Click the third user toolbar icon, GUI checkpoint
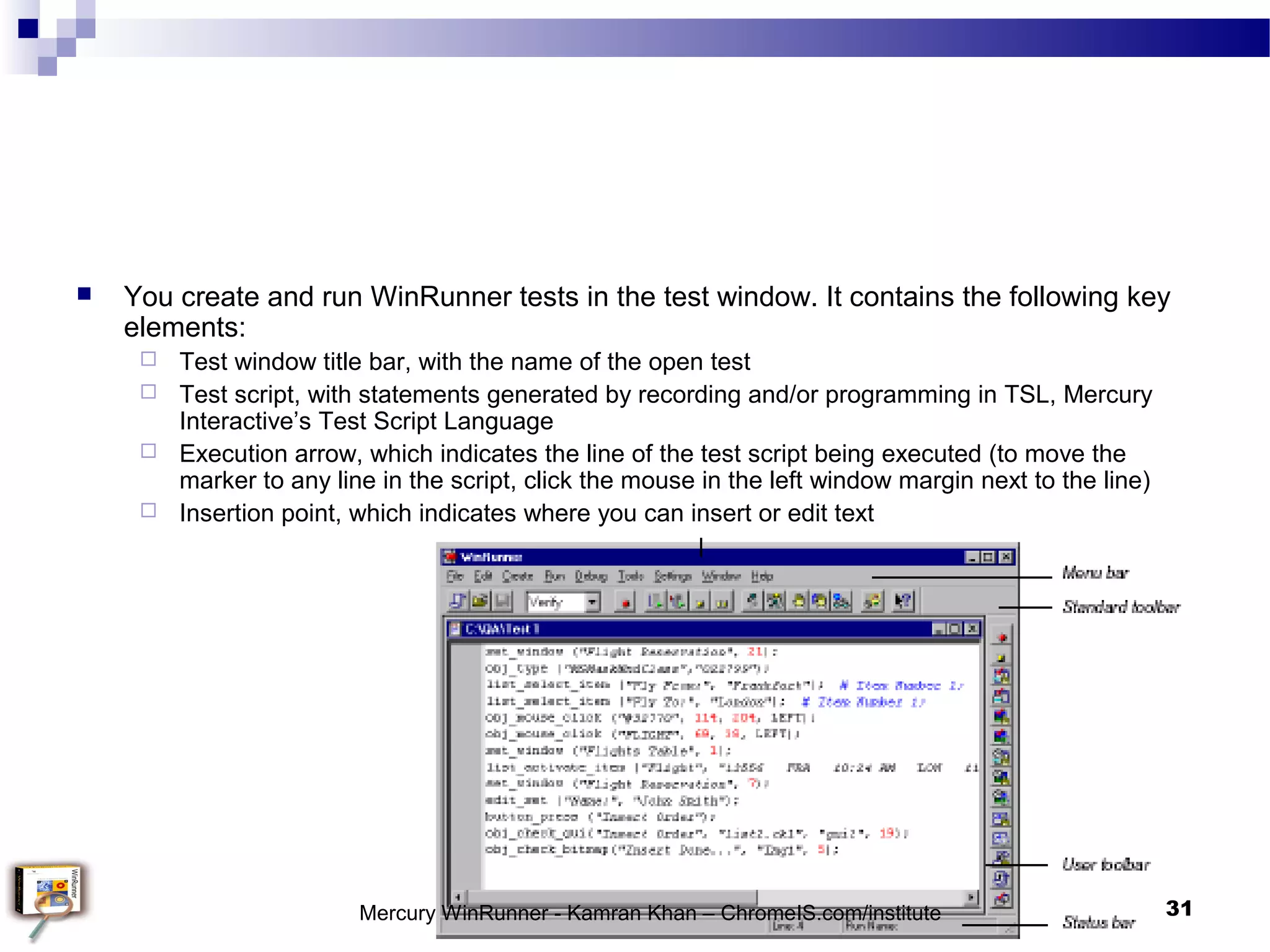This screenshot has height=952, width=1270. 1001,676
